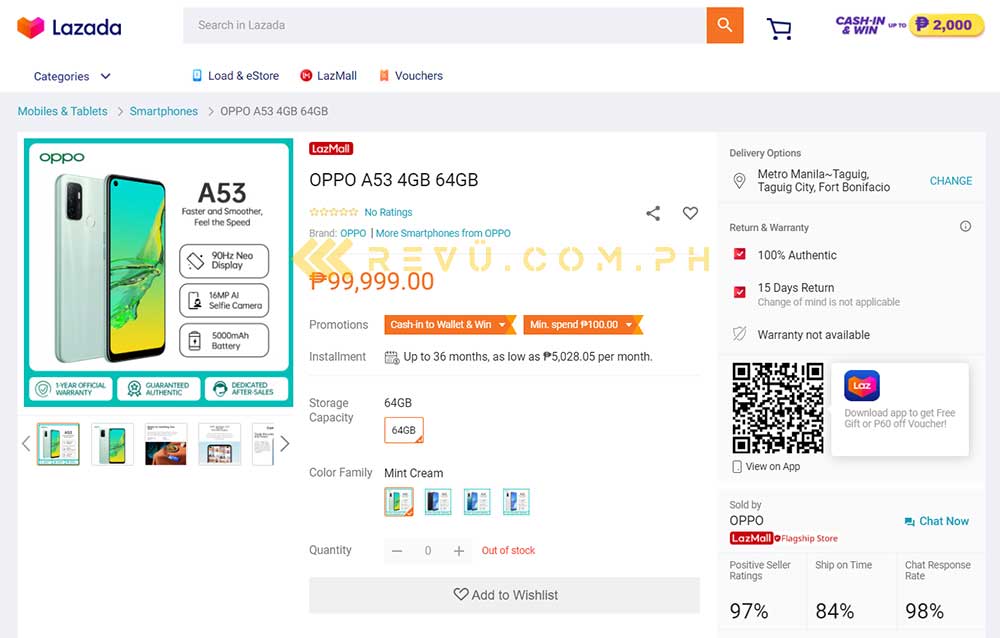Click the Add to Wishlist button

point(504,595)
